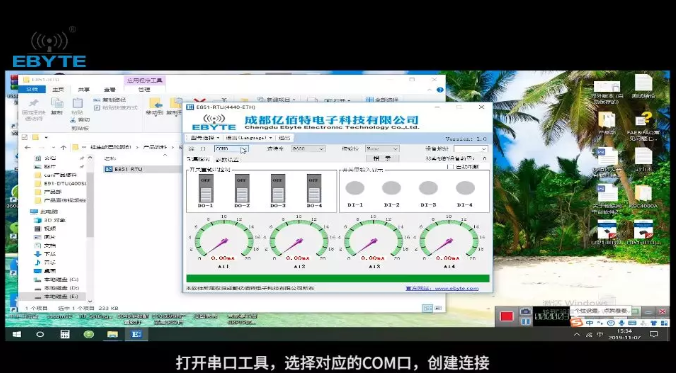Screen dimensions: 676x373
Task: Open the Language menu dropdown
Action: pos(249,138)
